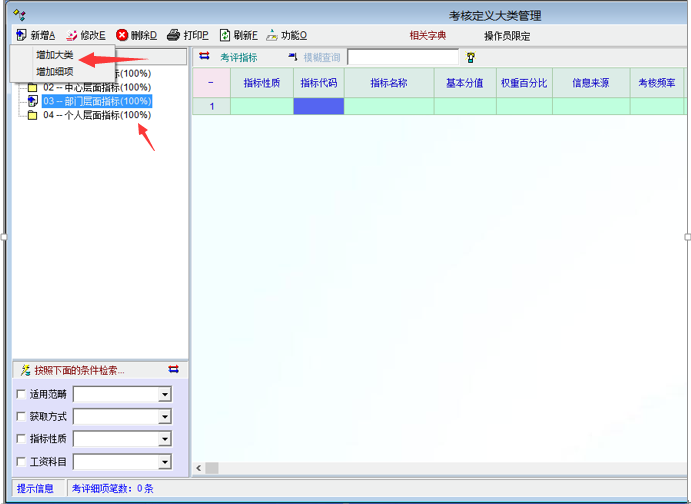Select the blue 指标代码 cell in row 1
This screenshot has width=691, height=504.
click(x=318, y=106)
